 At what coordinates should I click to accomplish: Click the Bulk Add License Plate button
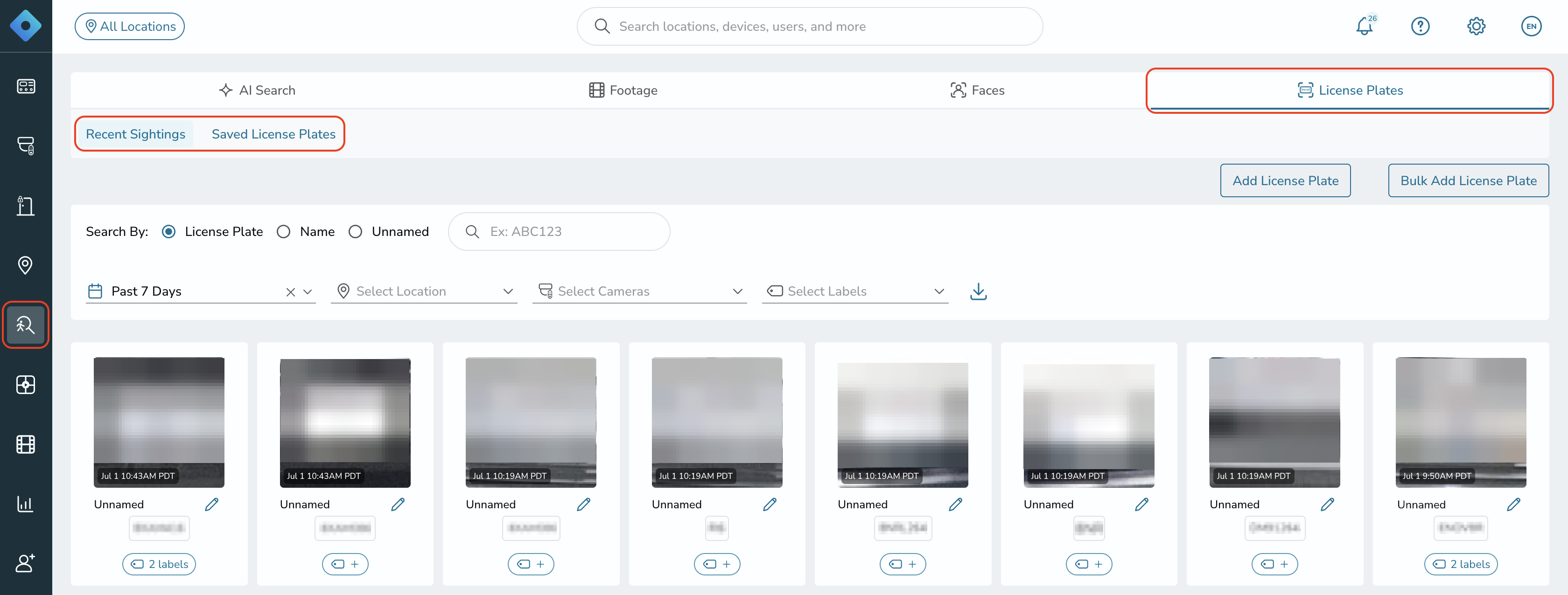[x=1468, y=180]
